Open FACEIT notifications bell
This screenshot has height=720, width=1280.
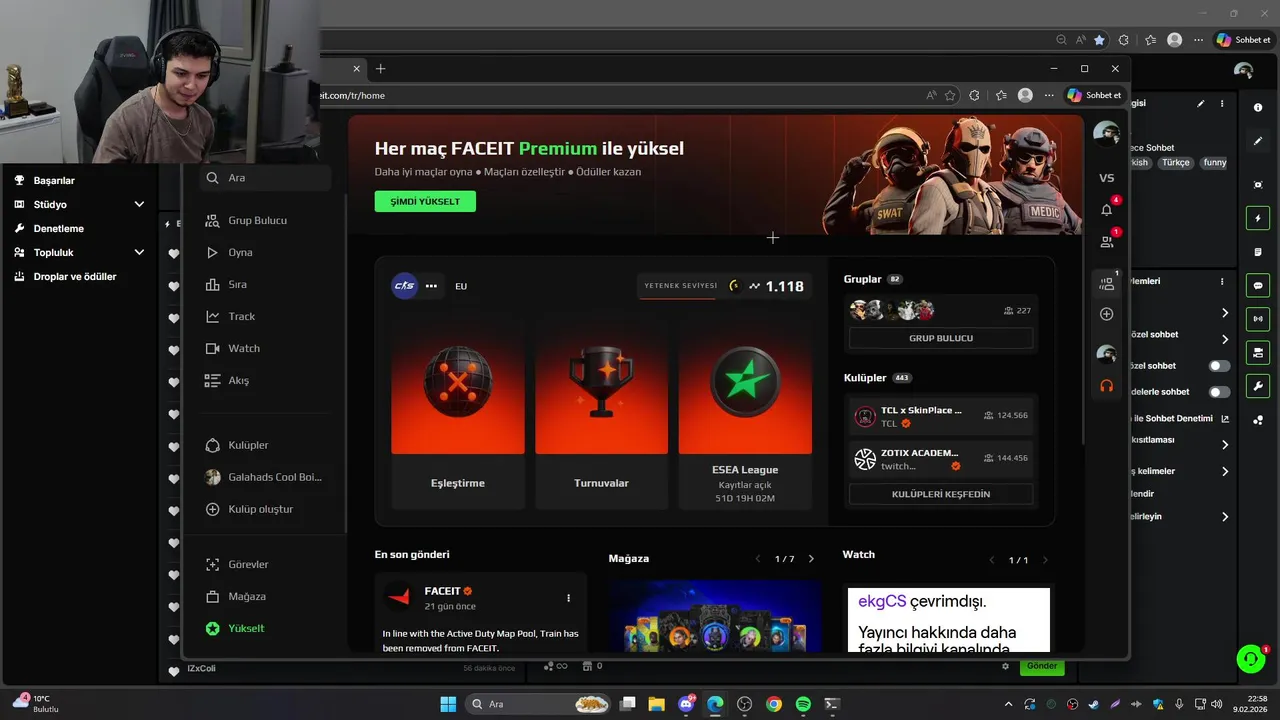(x=1107, y=209)
